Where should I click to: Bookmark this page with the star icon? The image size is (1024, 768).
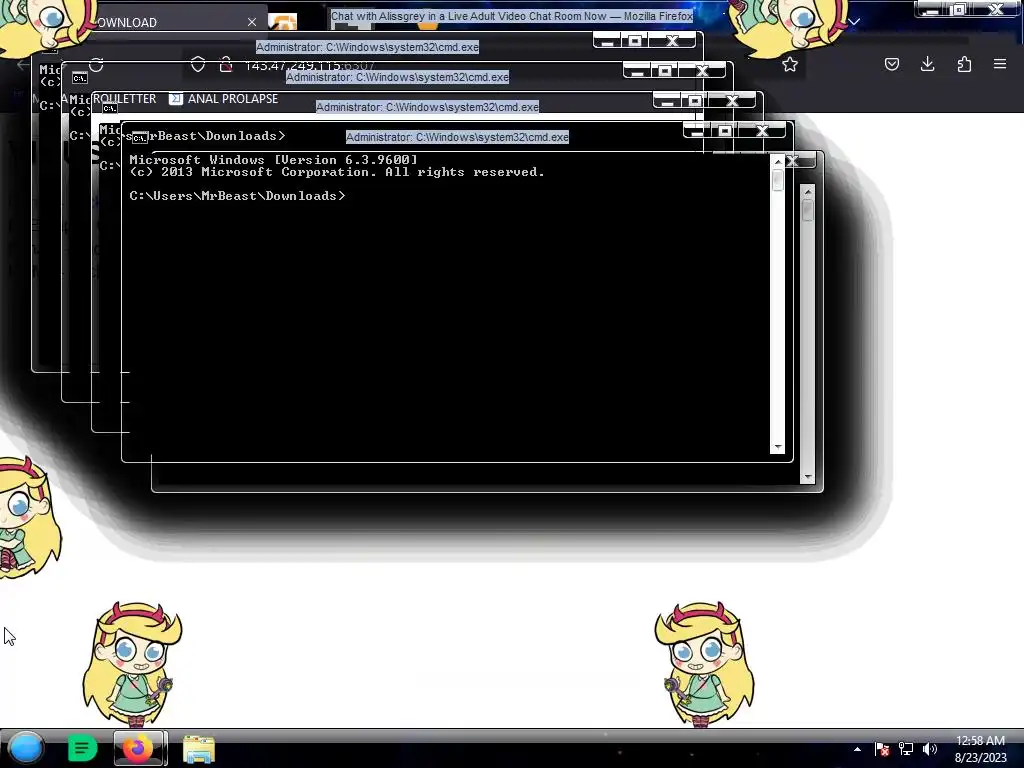click(790, 64)
